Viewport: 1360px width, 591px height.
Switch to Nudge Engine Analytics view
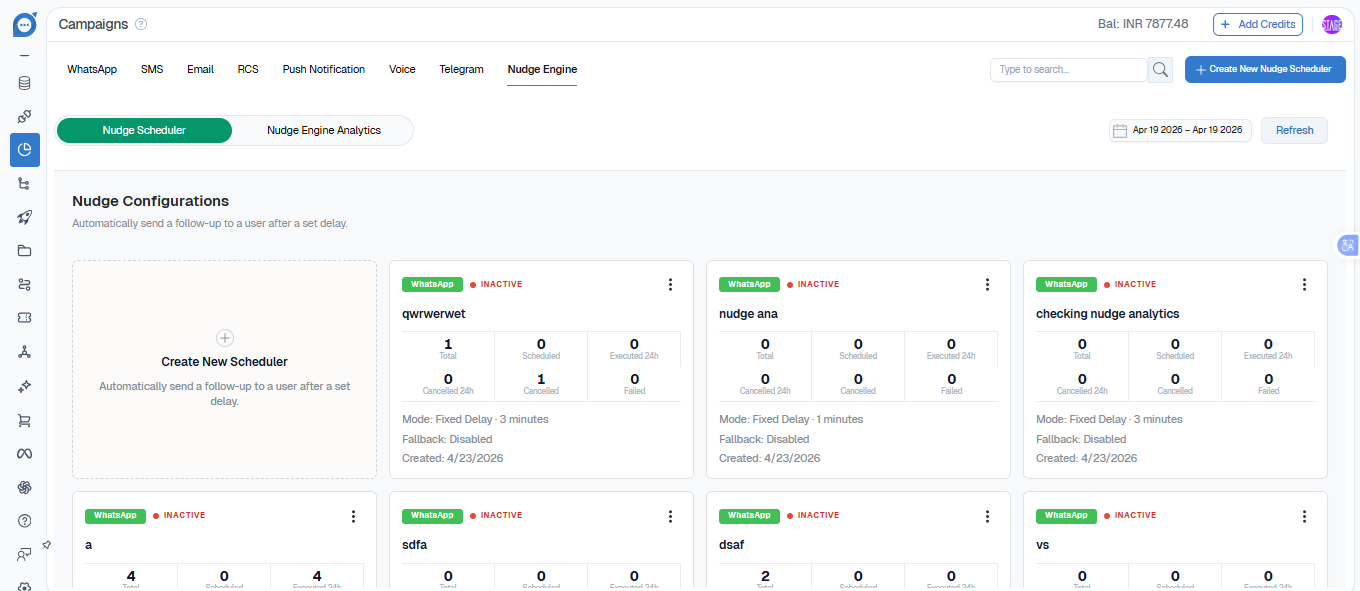(x=324, y=130)
